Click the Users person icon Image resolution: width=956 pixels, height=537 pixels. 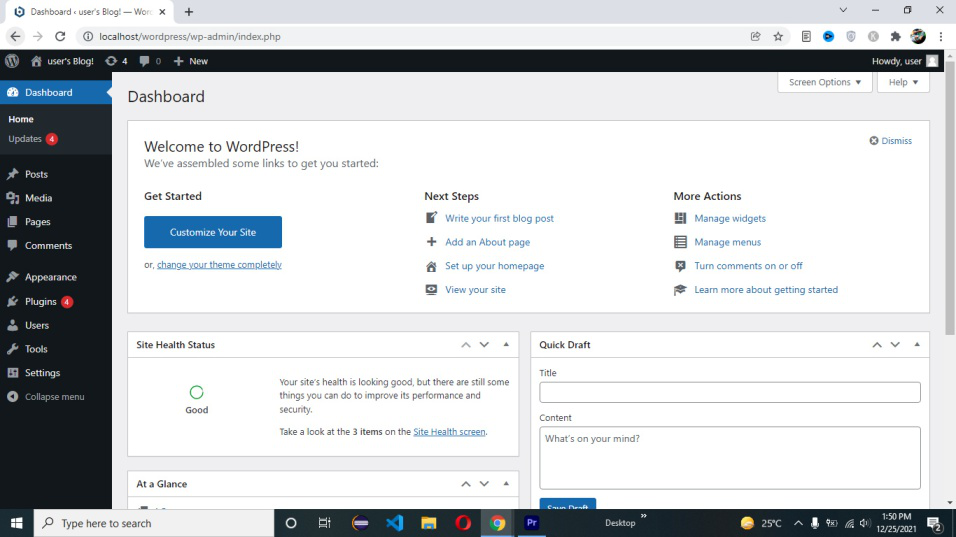click(12, 325)
